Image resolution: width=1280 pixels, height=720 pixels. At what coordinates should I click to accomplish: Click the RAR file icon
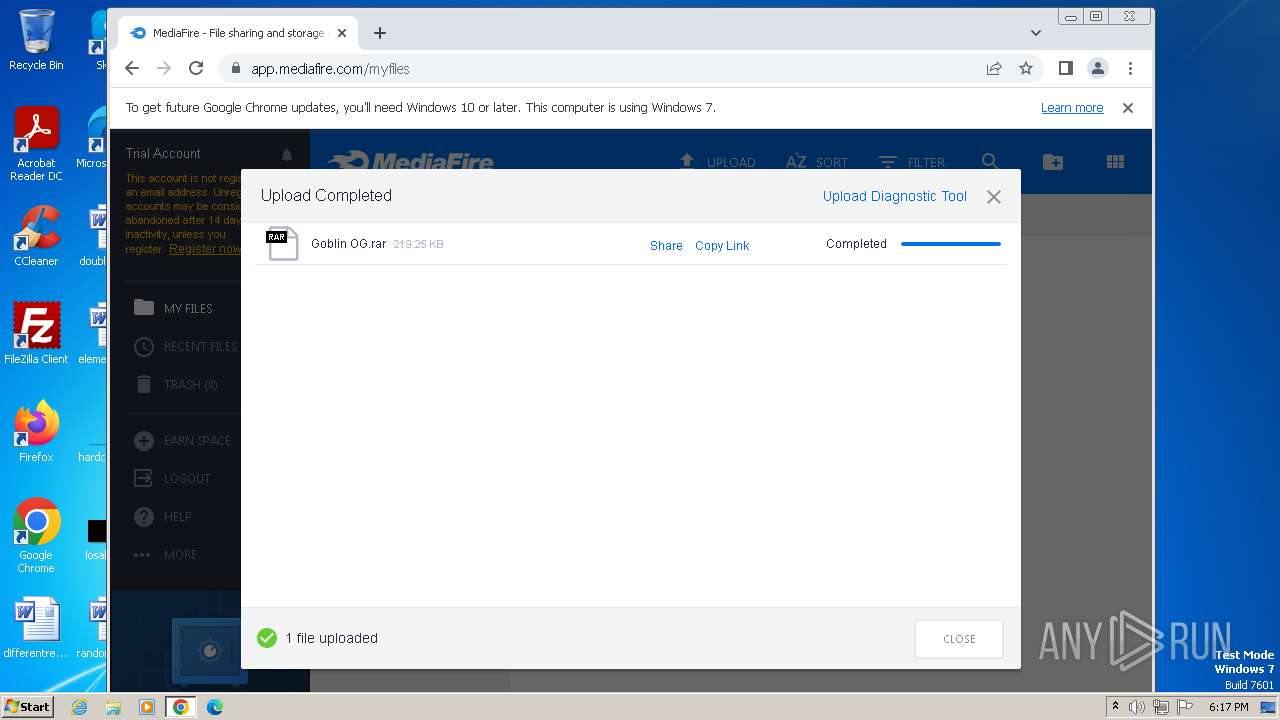pos(282,244)
